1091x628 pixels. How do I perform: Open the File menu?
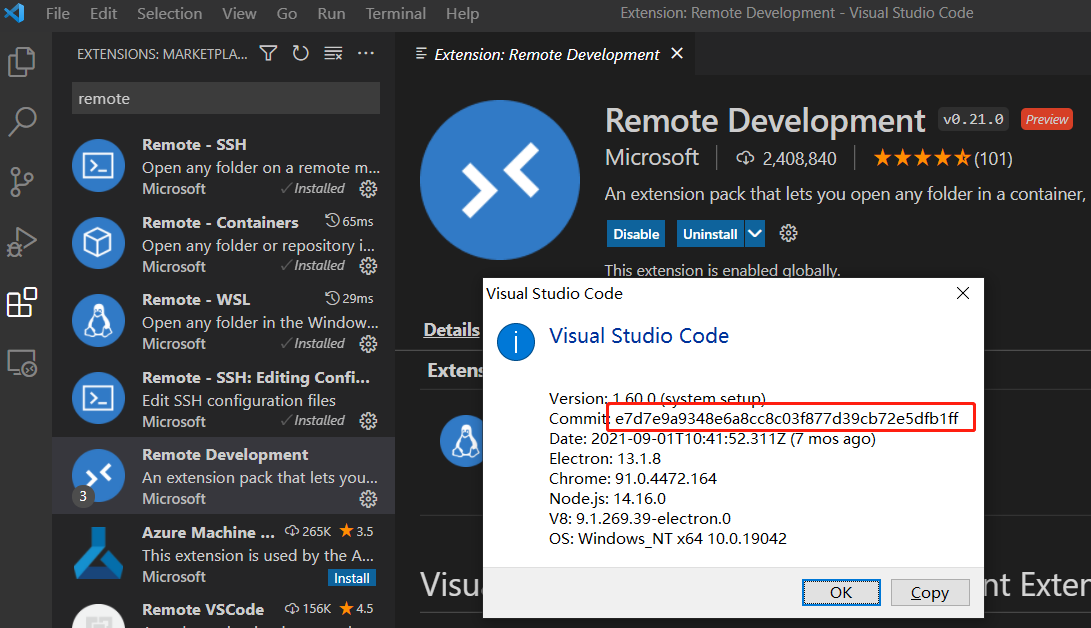[57, 13]
